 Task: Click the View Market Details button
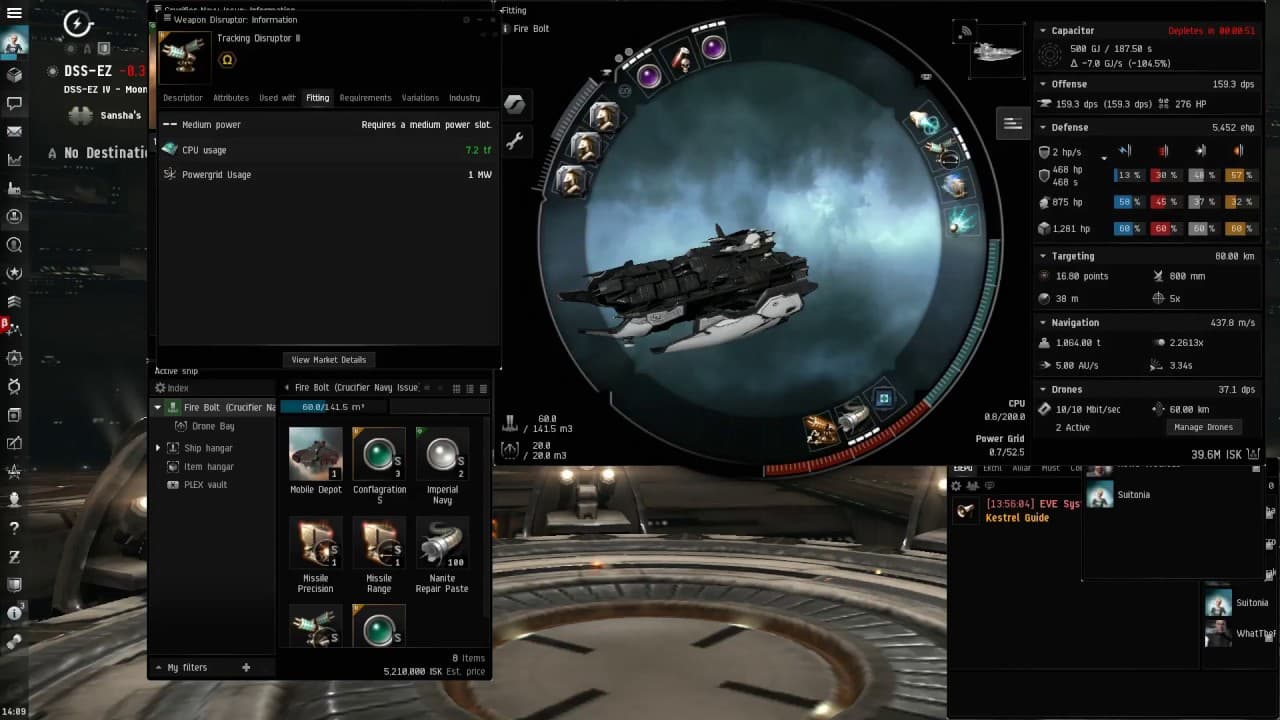coord(329,359)
